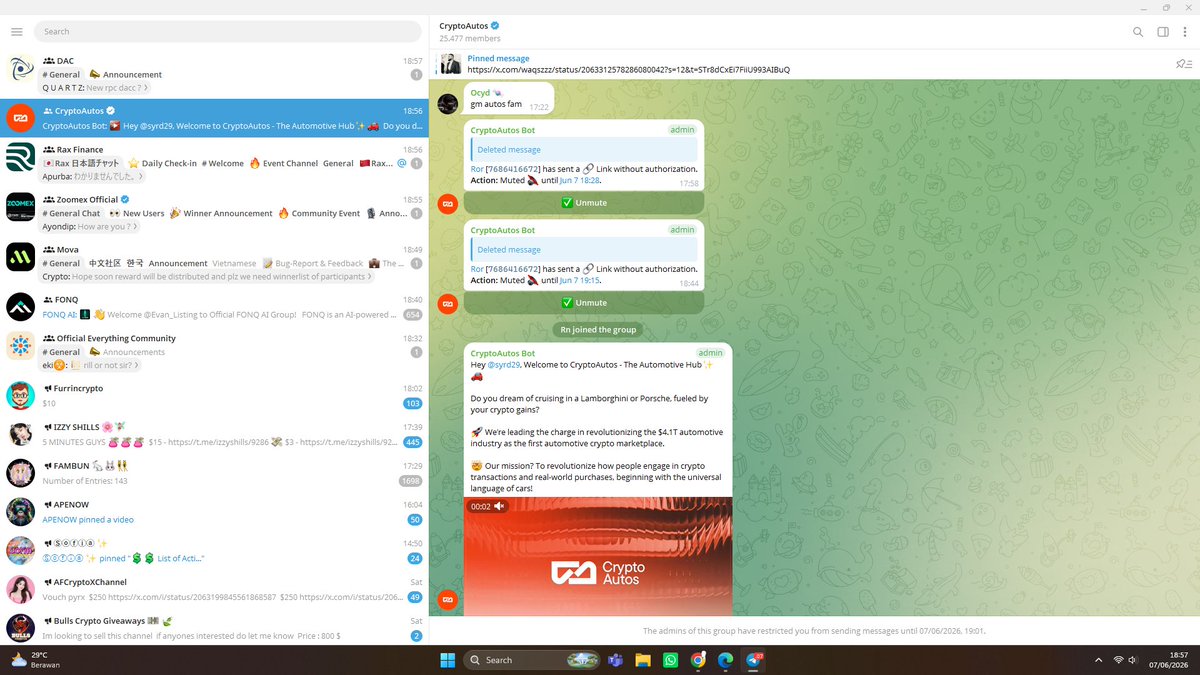Open APENOW channel avatar
The height and width of the screenshot is (675, 1200).
(x=21, y=512)
